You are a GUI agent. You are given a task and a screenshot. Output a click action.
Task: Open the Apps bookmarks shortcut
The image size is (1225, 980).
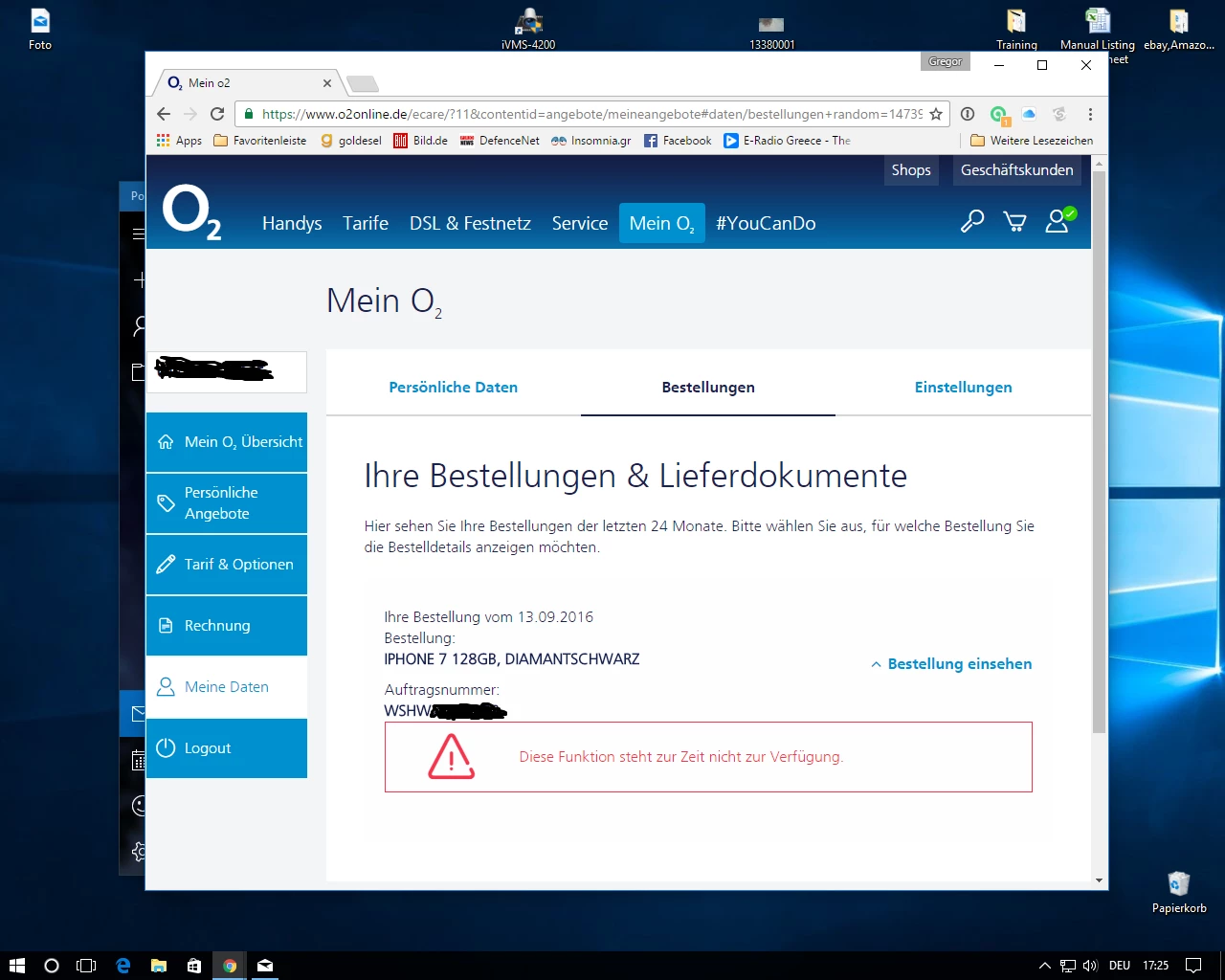tap(179, 141)
